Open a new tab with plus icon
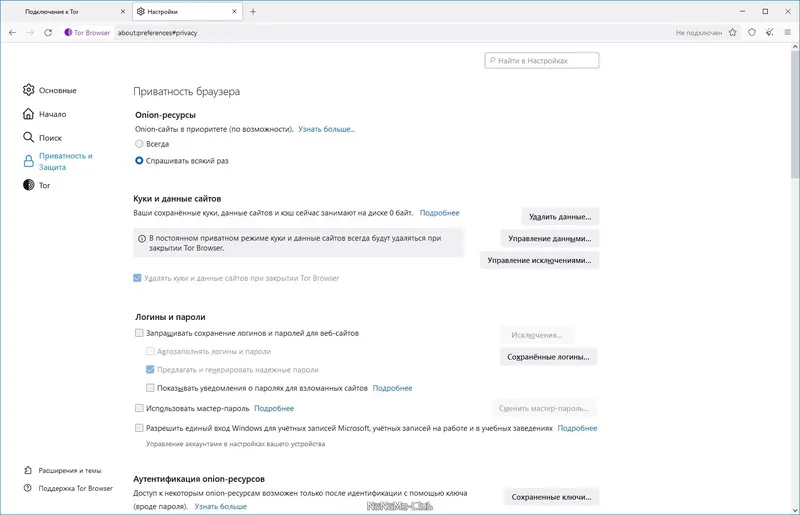 [253, 11]
